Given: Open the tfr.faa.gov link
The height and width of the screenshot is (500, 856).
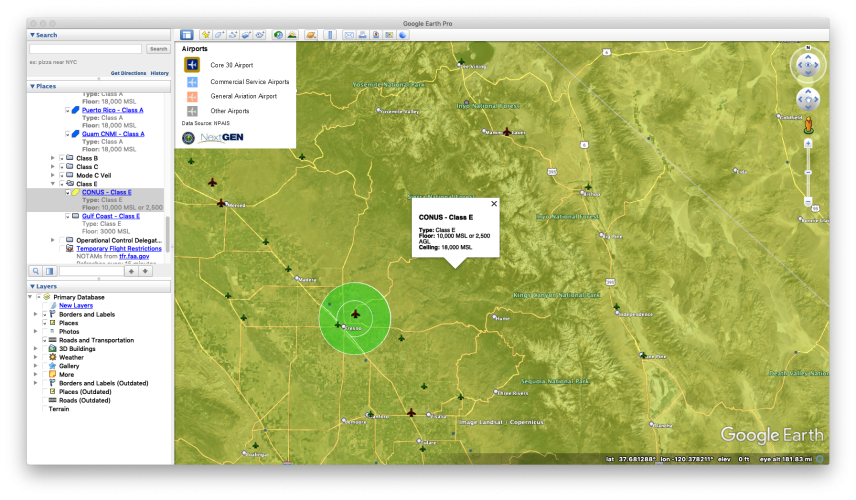Looking at the screenshot, I should (x=134, y=257).
